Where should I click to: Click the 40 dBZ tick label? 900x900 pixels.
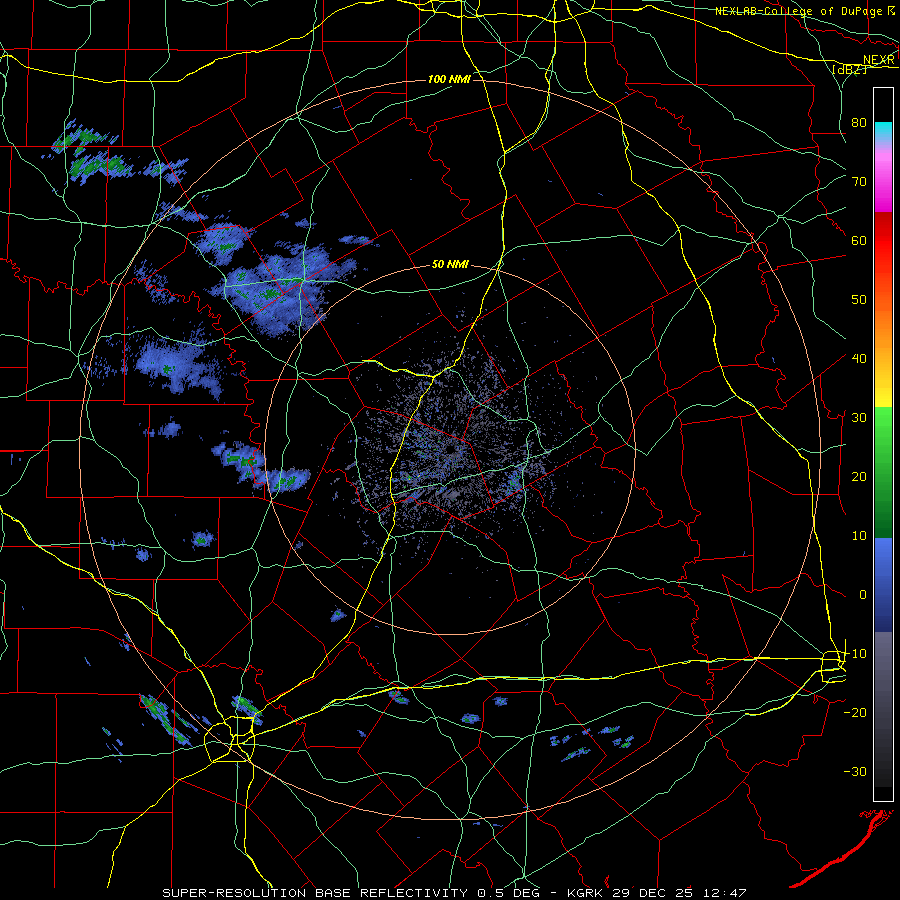(x=859, y=358)
